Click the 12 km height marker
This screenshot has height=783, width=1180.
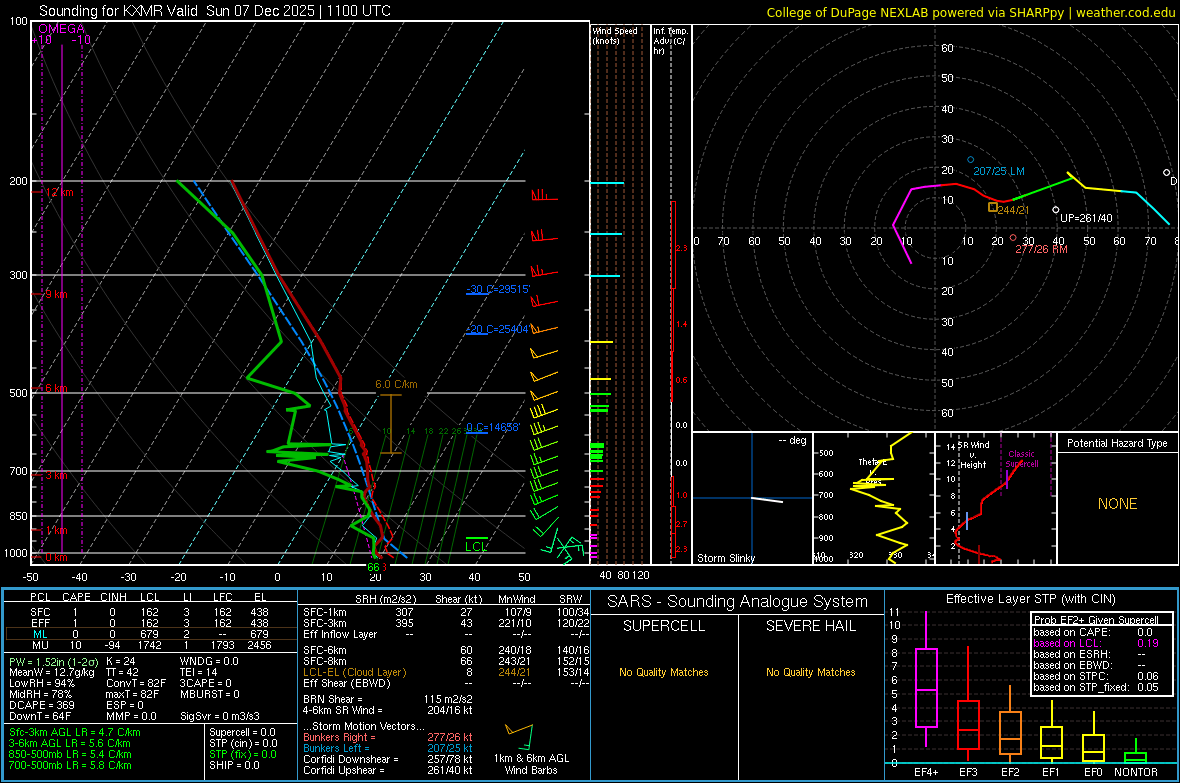[x=60, y=192]
